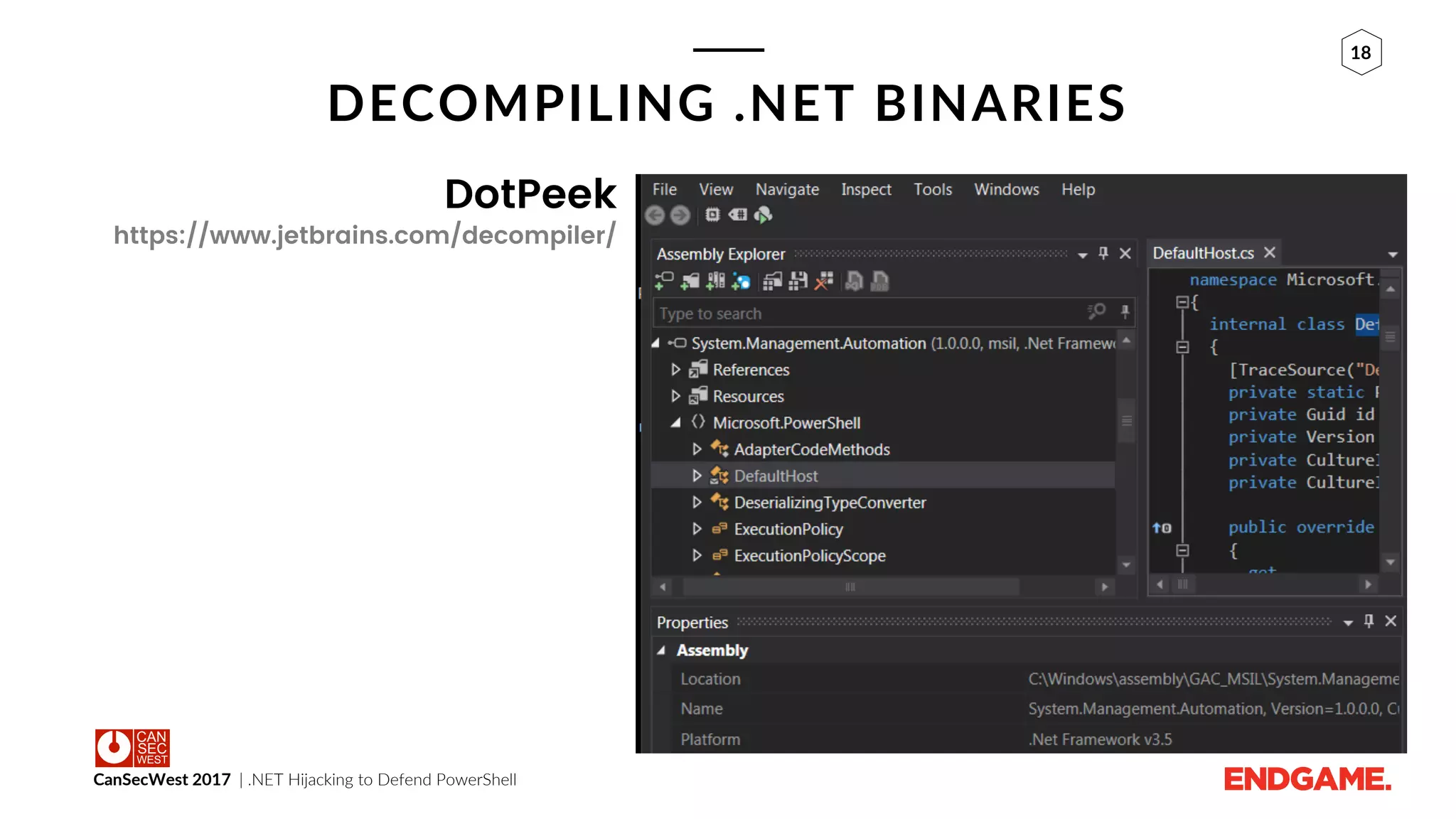This screenshot has height=819, width=1456.
Task: Click the export to project icon
Action: coord(855,282)
